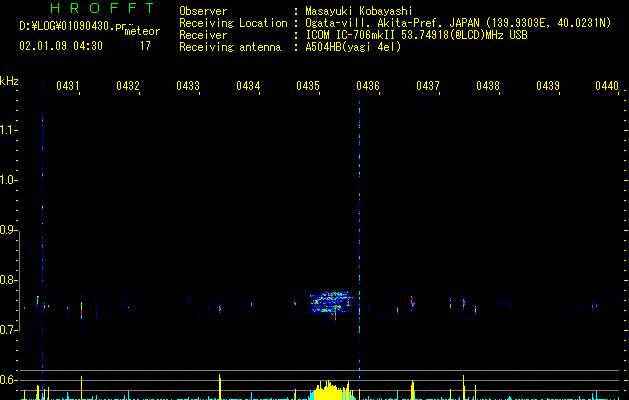629x400 pixels.
Task: Click the 0.6 kHz frequency label
Action: click(x=8, y=380)
